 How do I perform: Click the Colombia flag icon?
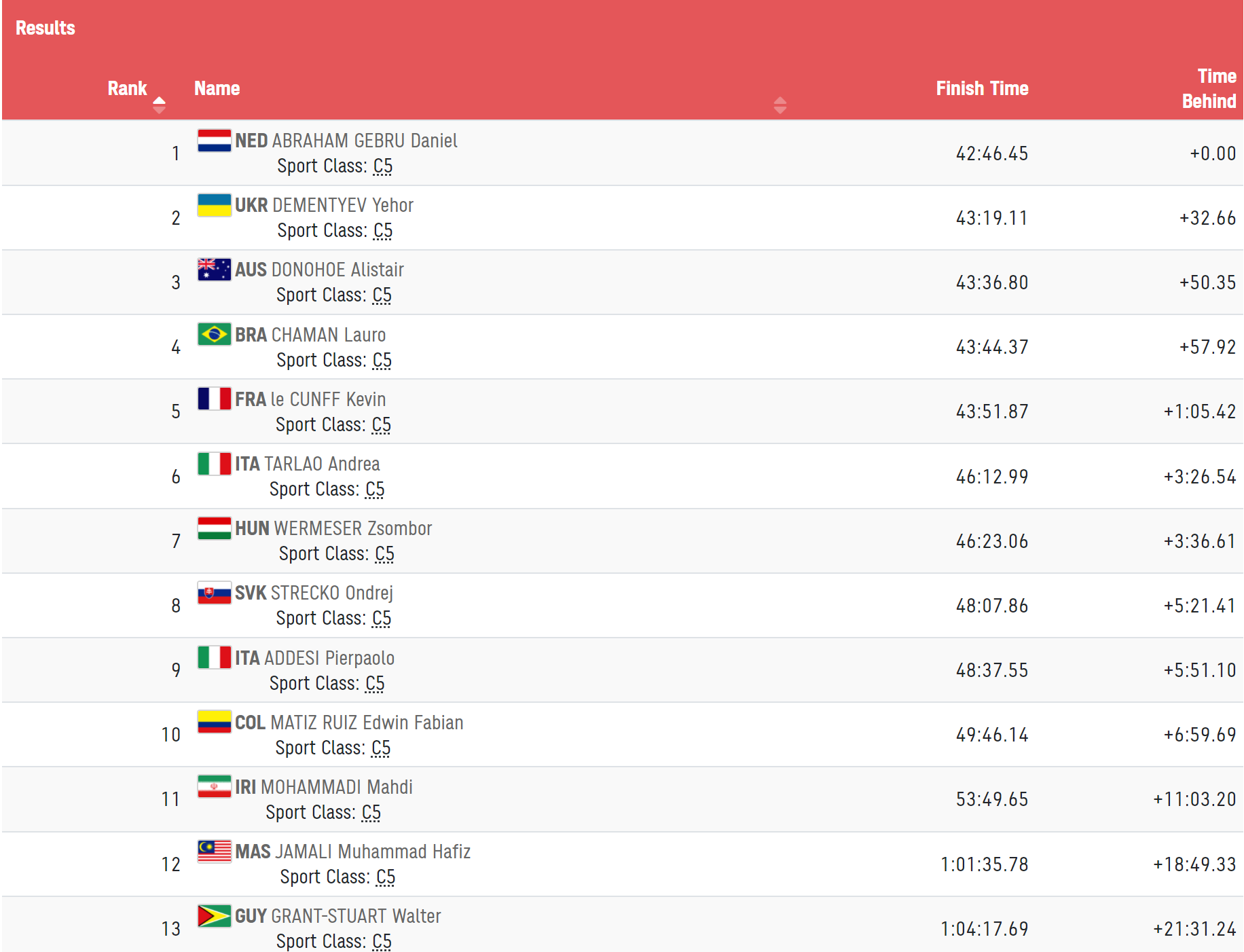(214, 722)
